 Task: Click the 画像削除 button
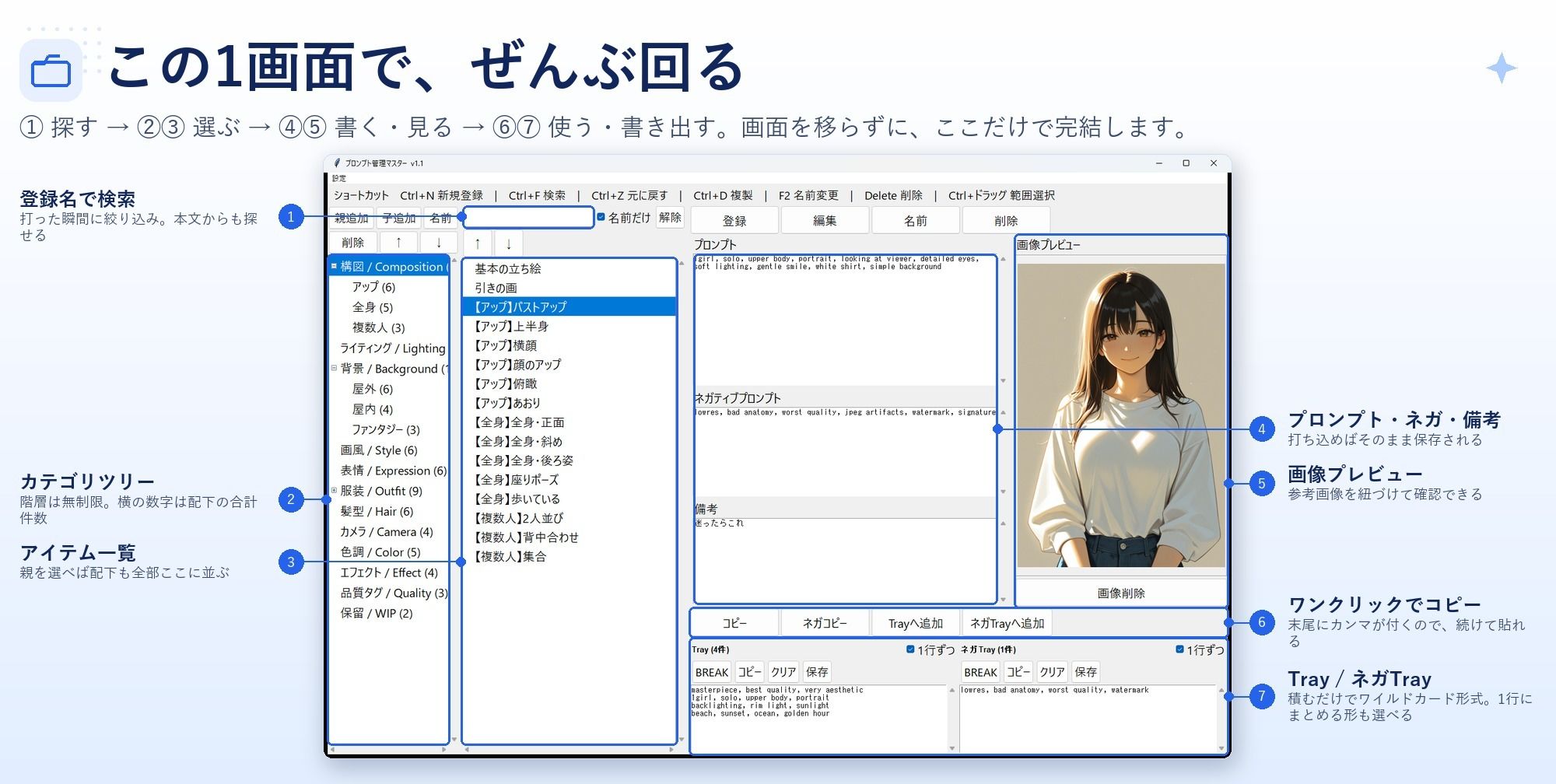pyautogui.click(x=1121, y=593)
